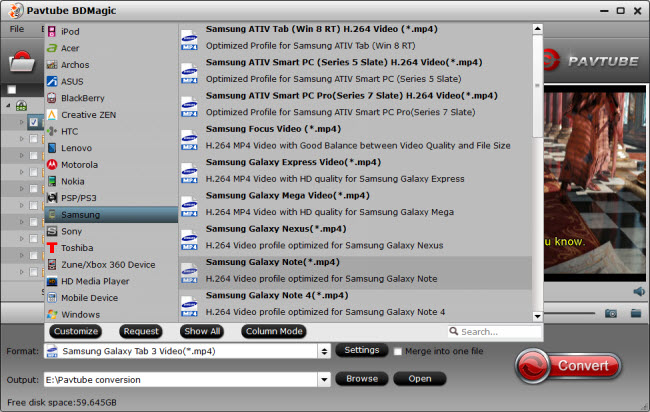Pick the Samsung Focus Video profile

click(x=355, y=137)
